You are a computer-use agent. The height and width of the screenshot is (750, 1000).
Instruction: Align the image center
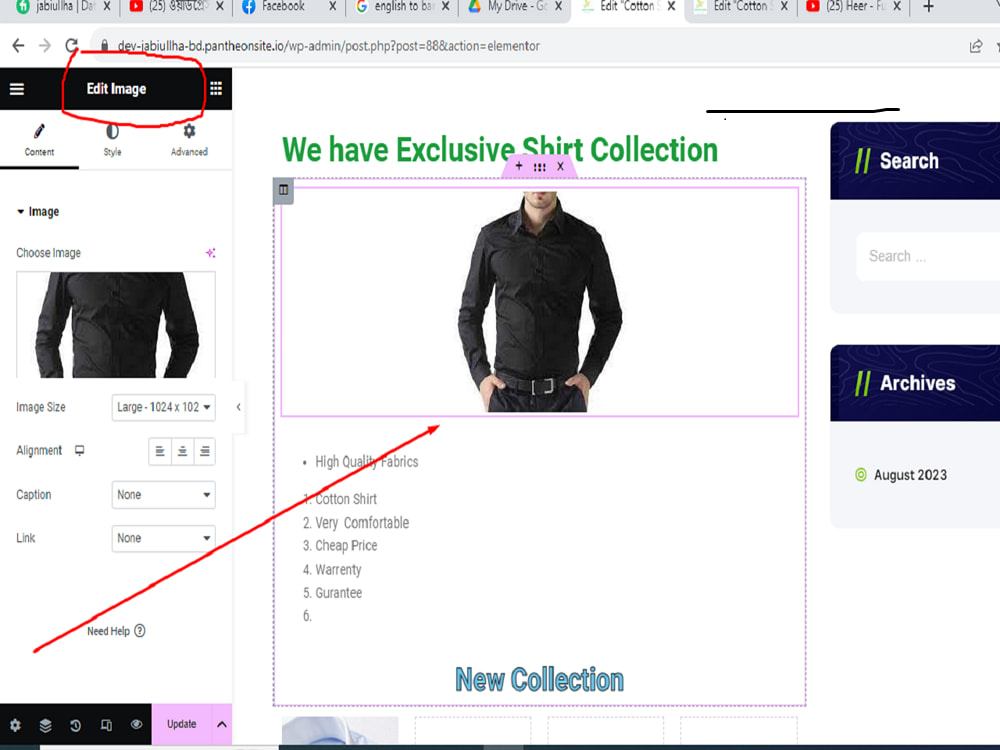pyautogui.click(x=182, y=451)
